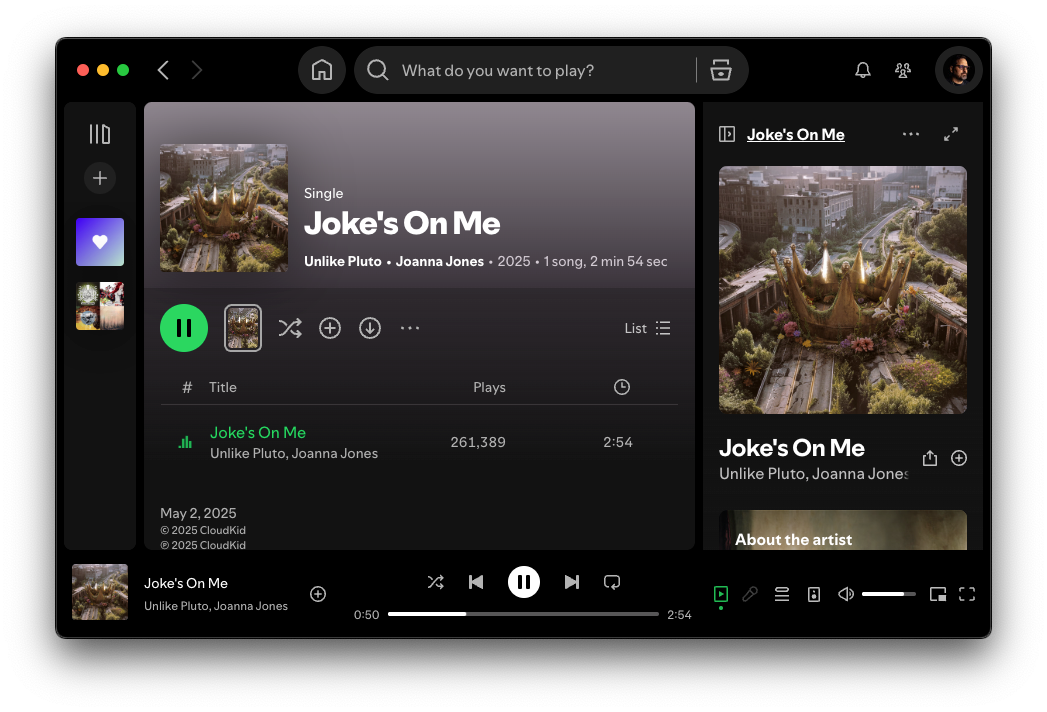Click the Title column header
This screenshot has height=712, width=1047.
click(x=223, y=387)
